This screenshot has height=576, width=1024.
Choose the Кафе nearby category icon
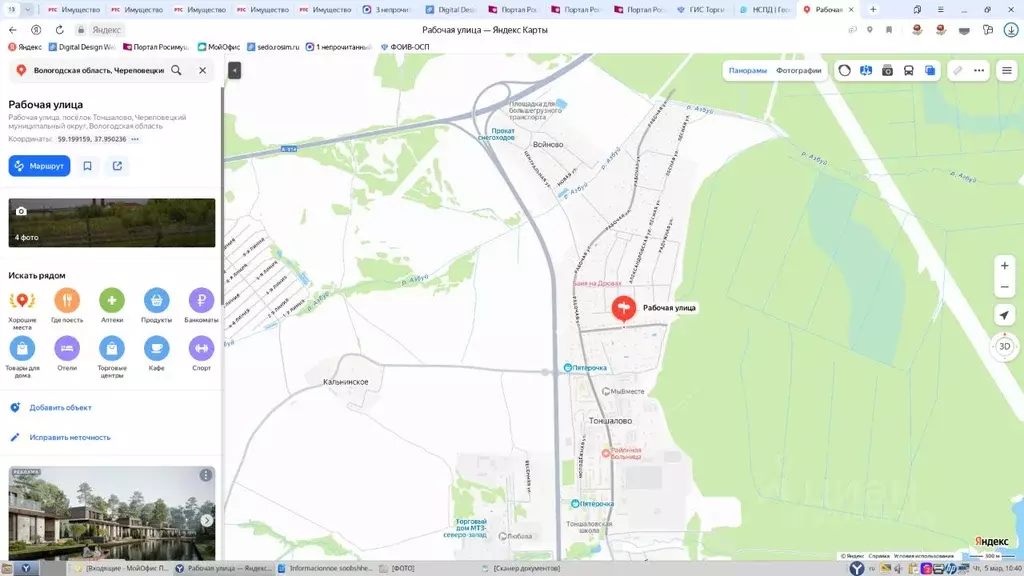156,348
